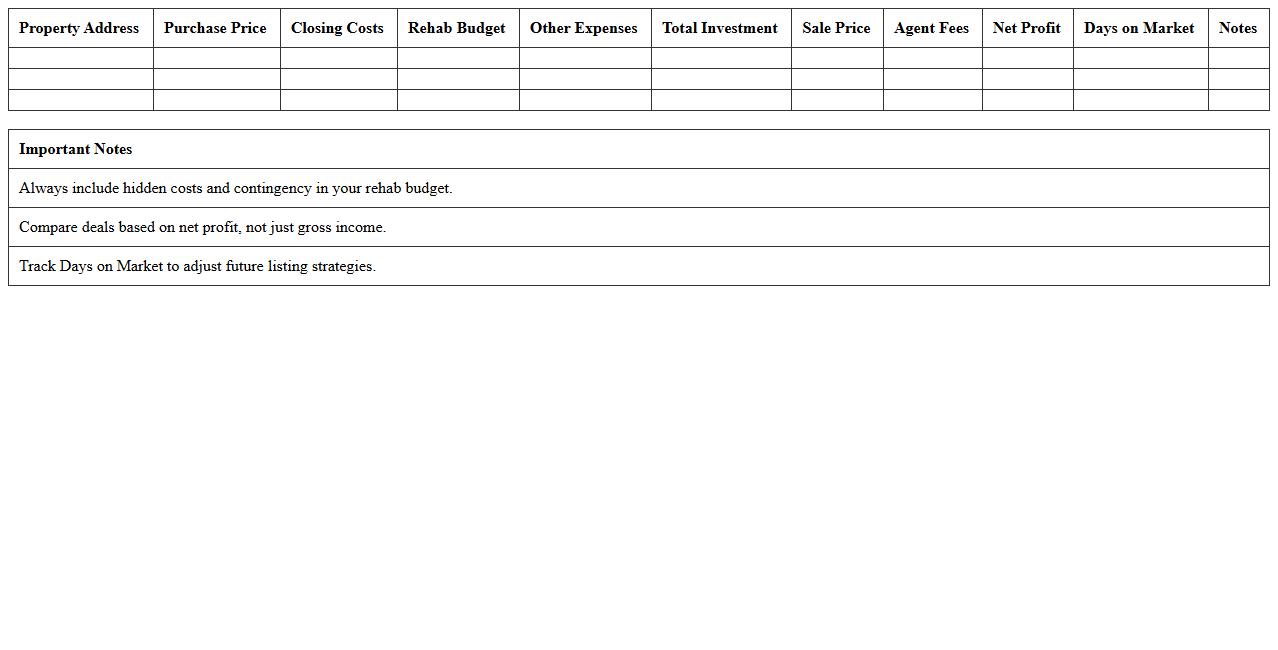1278x650 pixels.
Task: Select the third row Sale Price cell
Action: point(836,100)
